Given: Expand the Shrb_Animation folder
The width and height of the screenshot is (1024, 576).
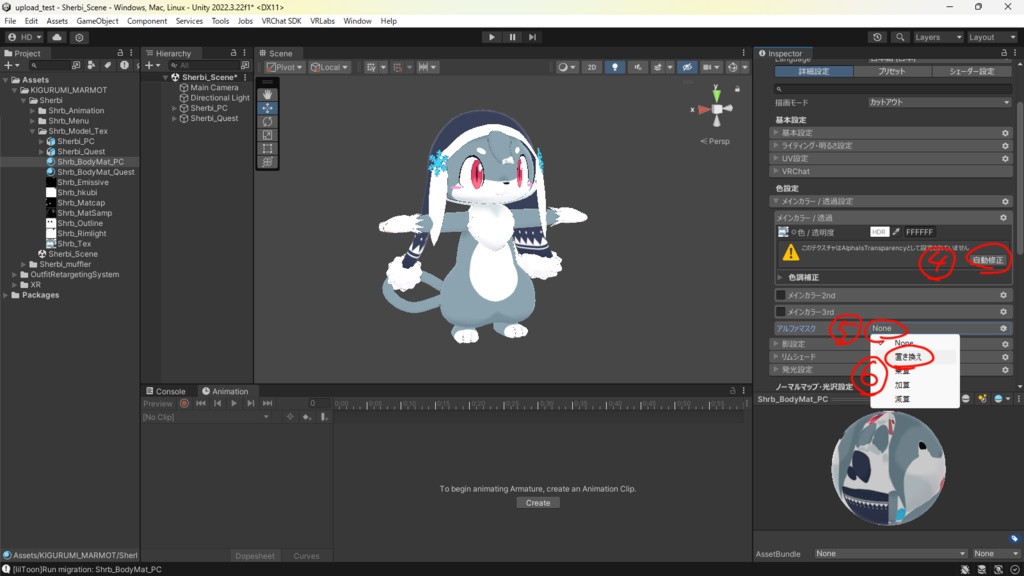Looking at the screenshot, I should point(33,111).
